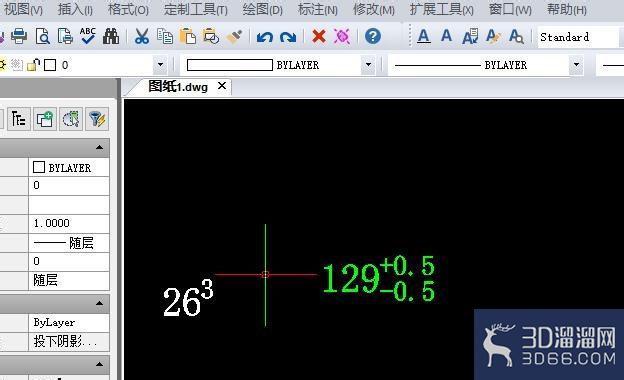
Task: Click the 投下阴影... property value
Action: [x=69, y=341]
